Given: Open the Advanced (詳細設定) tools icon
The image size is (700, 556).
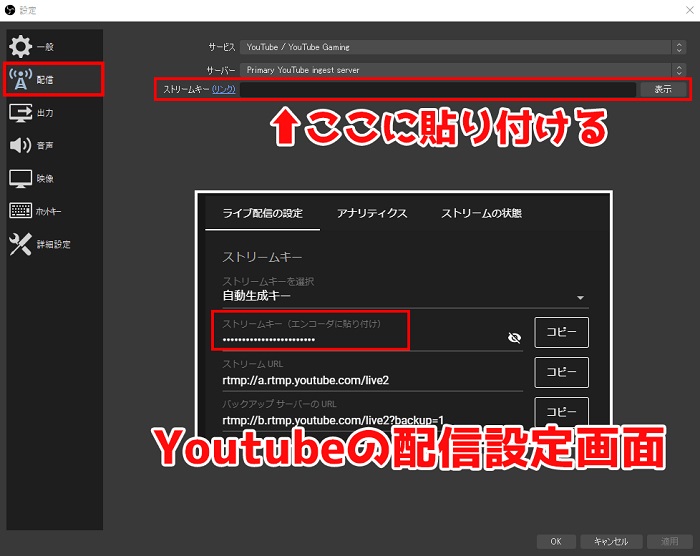Looking at the screenshot, I should pos(21,244).
